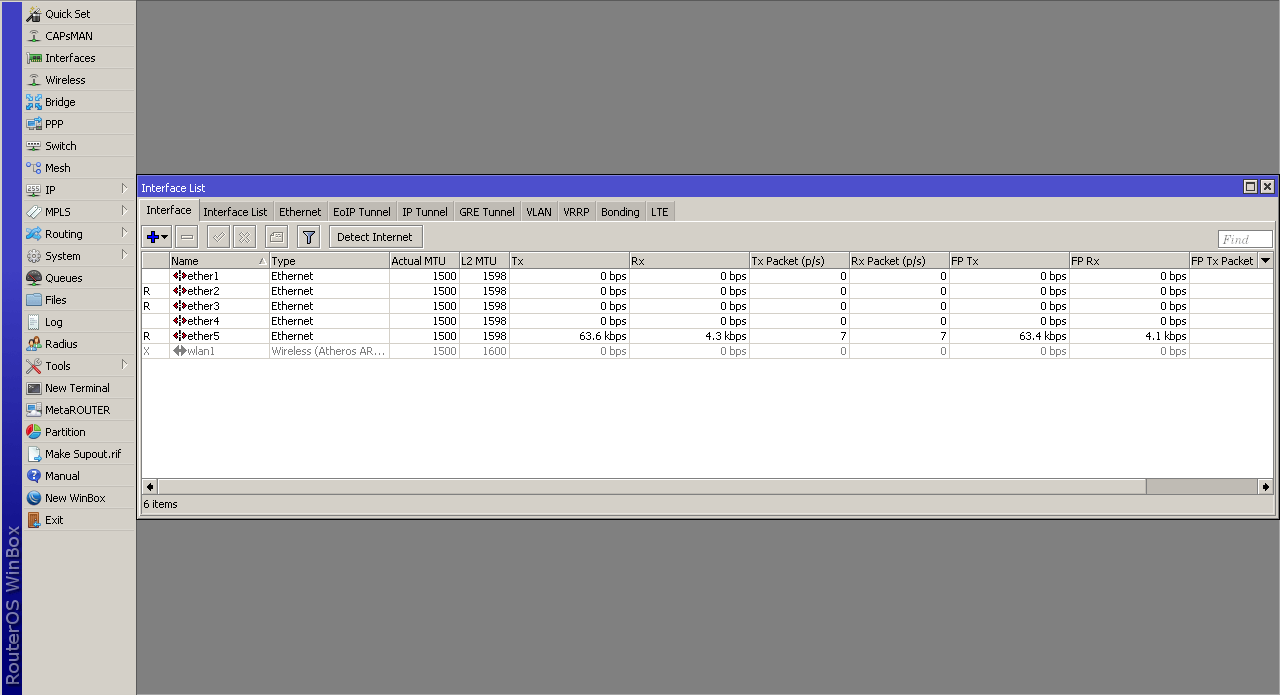Open the Queues menu icon

tap(34, 278)
